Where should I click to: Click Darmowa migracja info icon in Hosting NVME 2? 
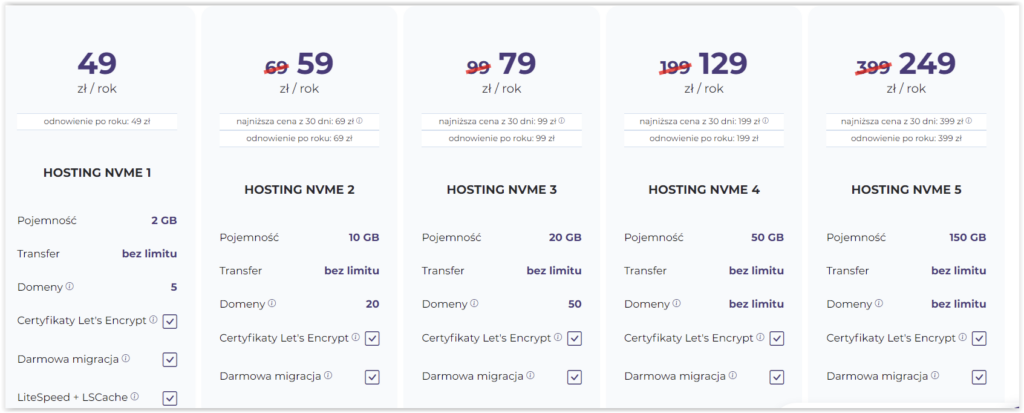pyautogui.click(x=328, y=376)
